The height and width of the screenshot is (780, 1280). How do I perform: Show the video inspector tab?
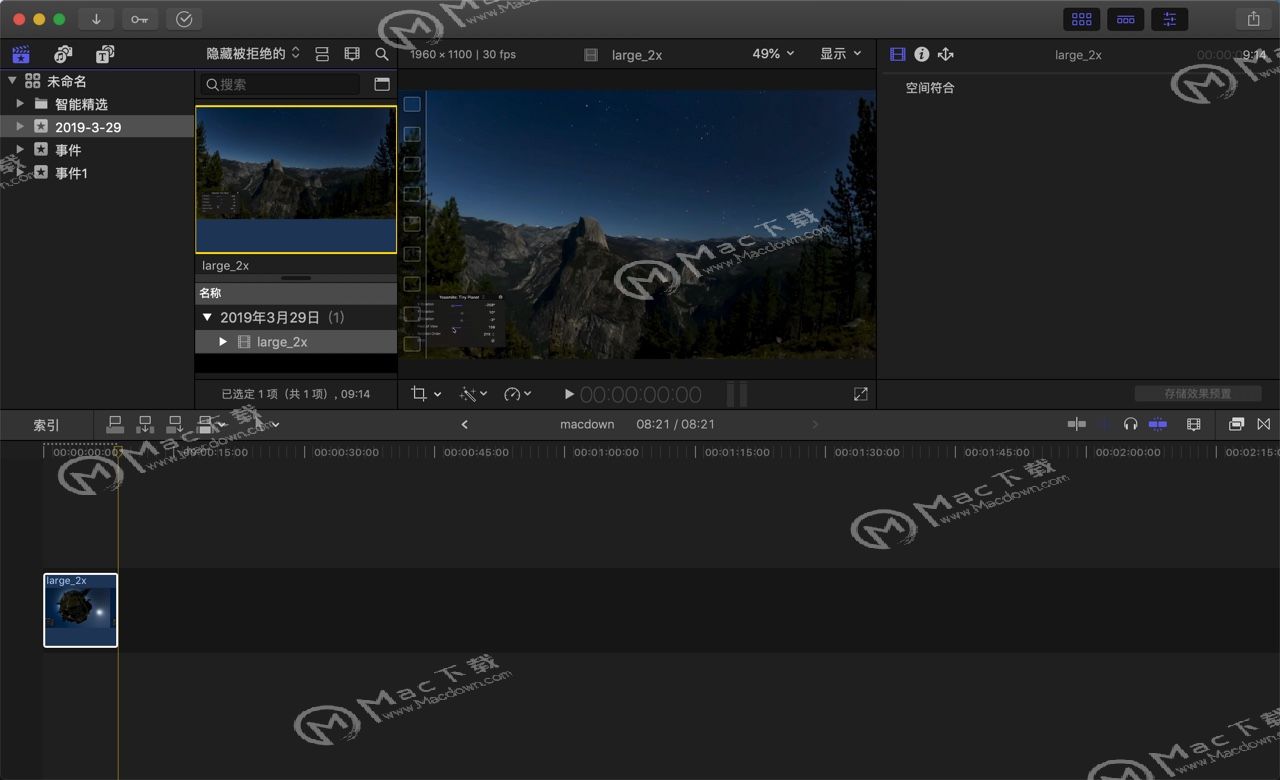click(898, 54)
